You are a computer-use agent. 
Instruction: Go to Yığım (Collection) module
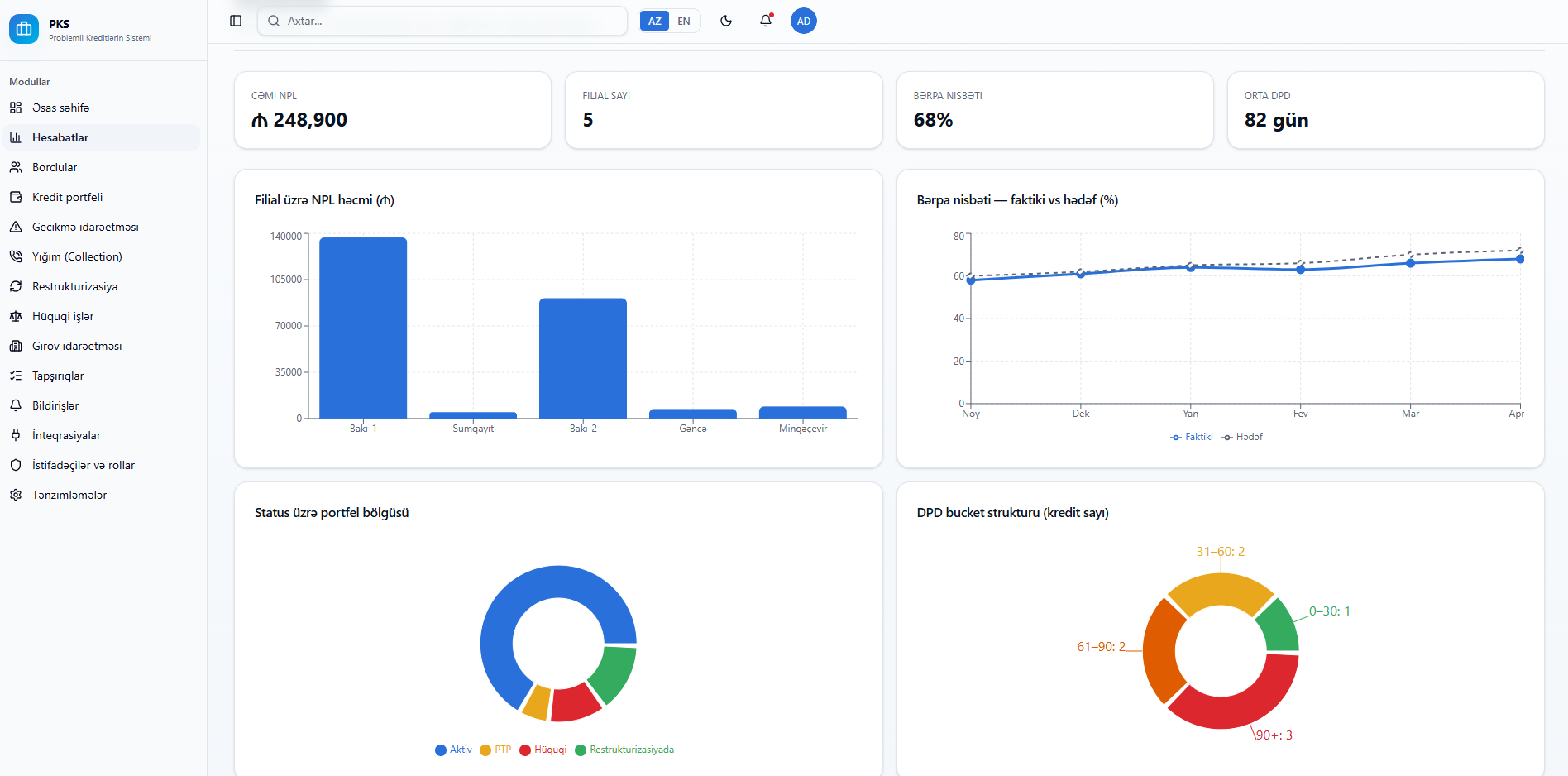(100, 256)
